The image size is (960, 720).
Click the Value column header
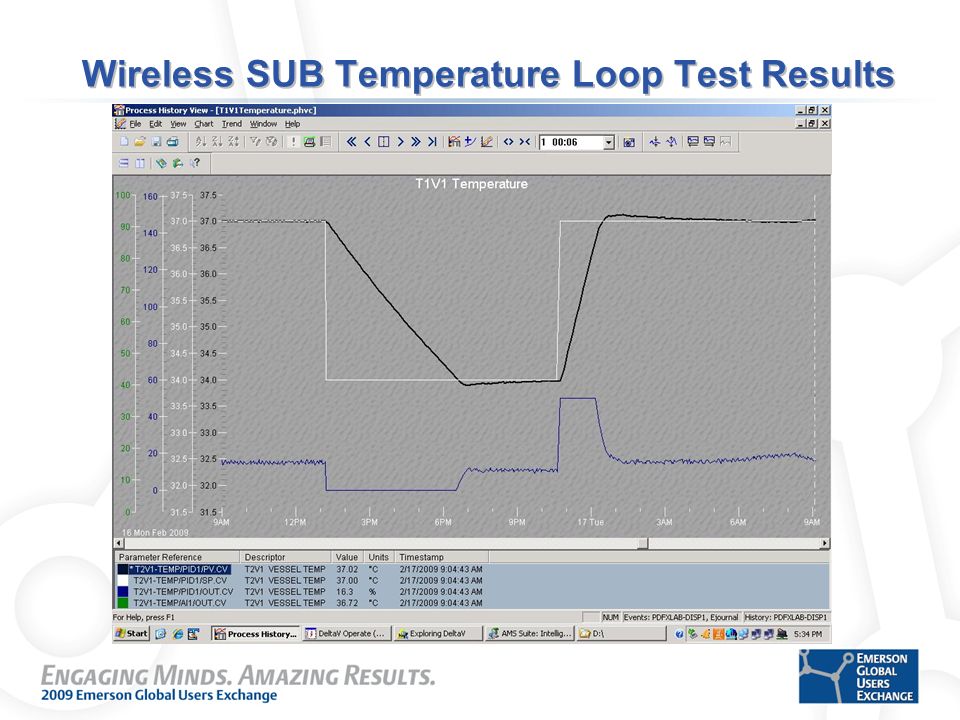347,557
